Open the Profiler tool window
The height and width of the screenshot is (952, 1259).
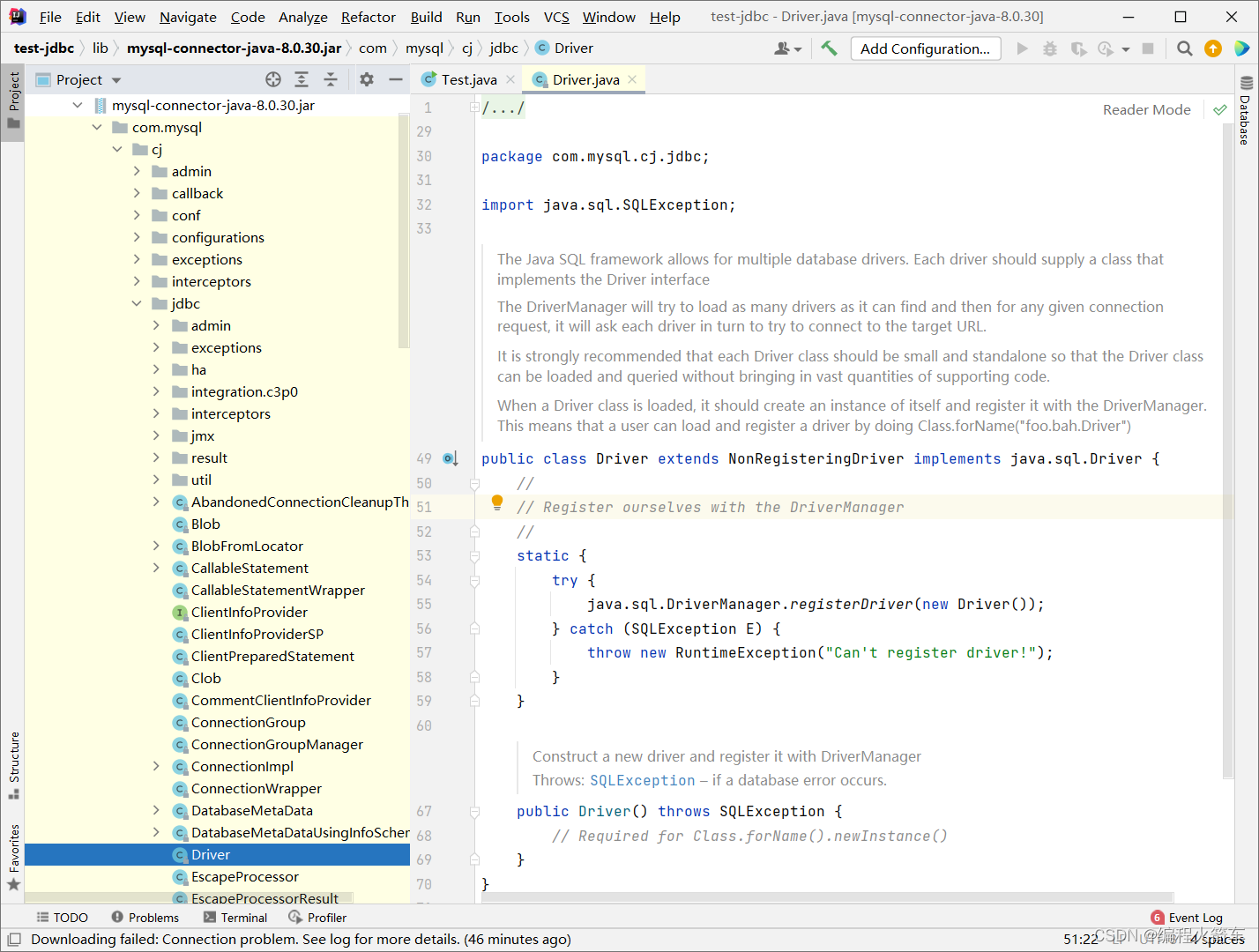click(317, 918)
